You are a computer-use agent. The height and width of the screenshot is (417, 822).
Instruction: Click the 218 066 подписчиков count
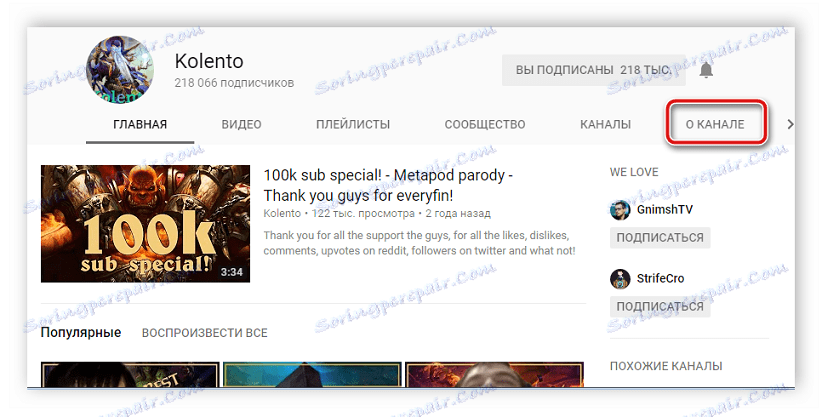234,83
